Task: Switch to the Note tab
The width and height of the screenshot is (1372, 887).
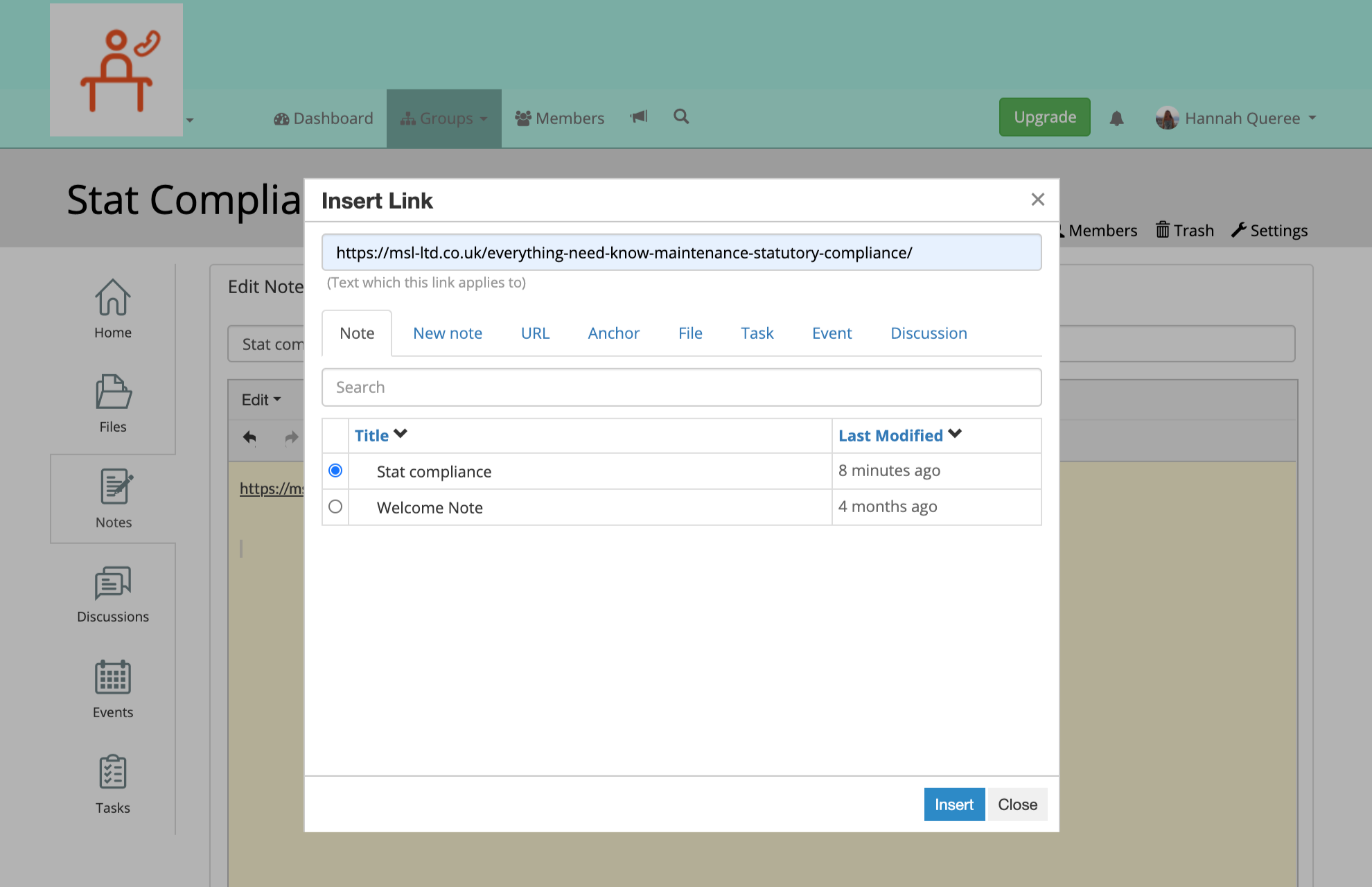Action: pyautogui.click(x=357, y=333)
